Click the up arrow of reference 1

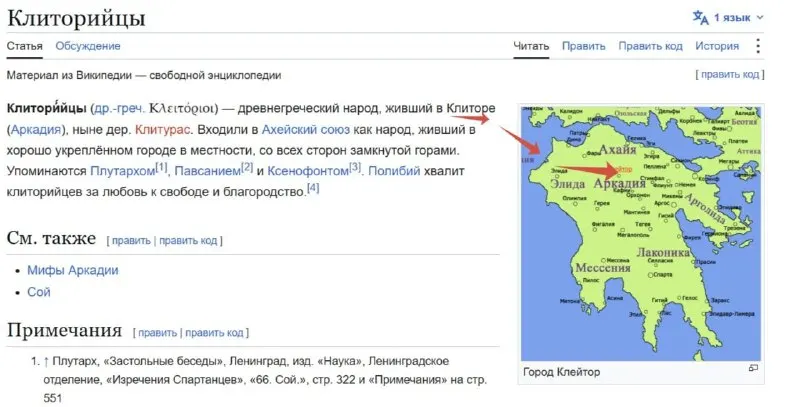46,362
